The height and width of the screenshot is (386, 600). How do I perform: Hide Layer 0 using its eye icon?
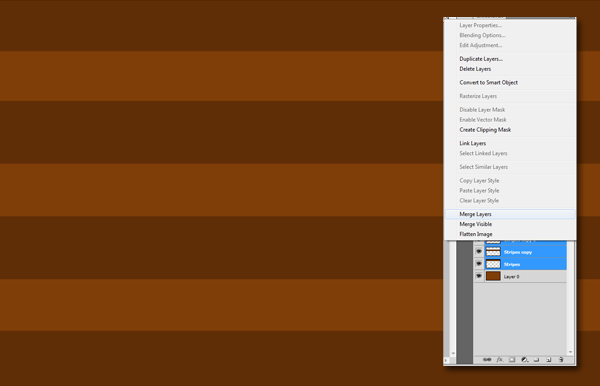click(x=479, y=276)
